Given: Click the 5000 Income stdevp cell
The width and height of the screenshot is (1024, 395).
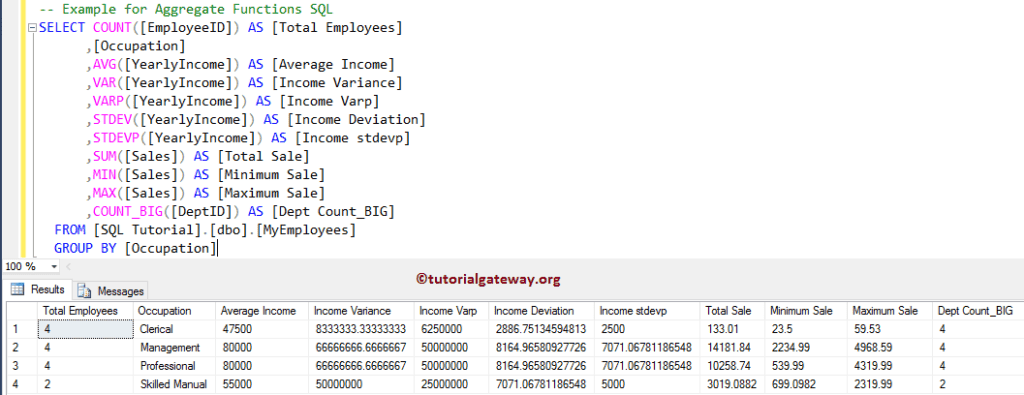Looking at the screenshot, I should (x=648, y=384).
